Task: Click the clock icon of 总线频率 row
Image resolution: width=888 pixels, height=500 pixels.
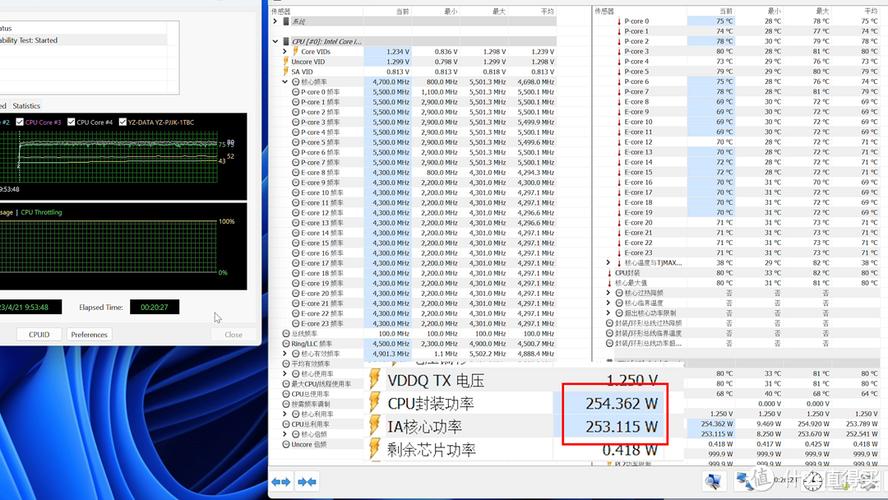Action: 286,334
